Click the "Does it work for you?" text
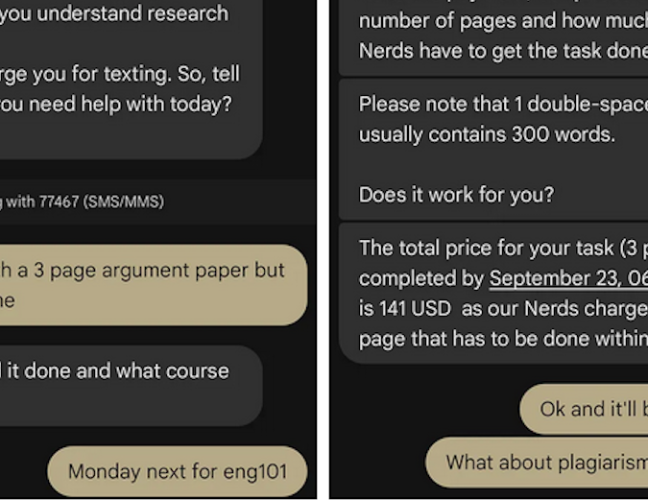The image size is (648, 500). [x=456, y=194]
